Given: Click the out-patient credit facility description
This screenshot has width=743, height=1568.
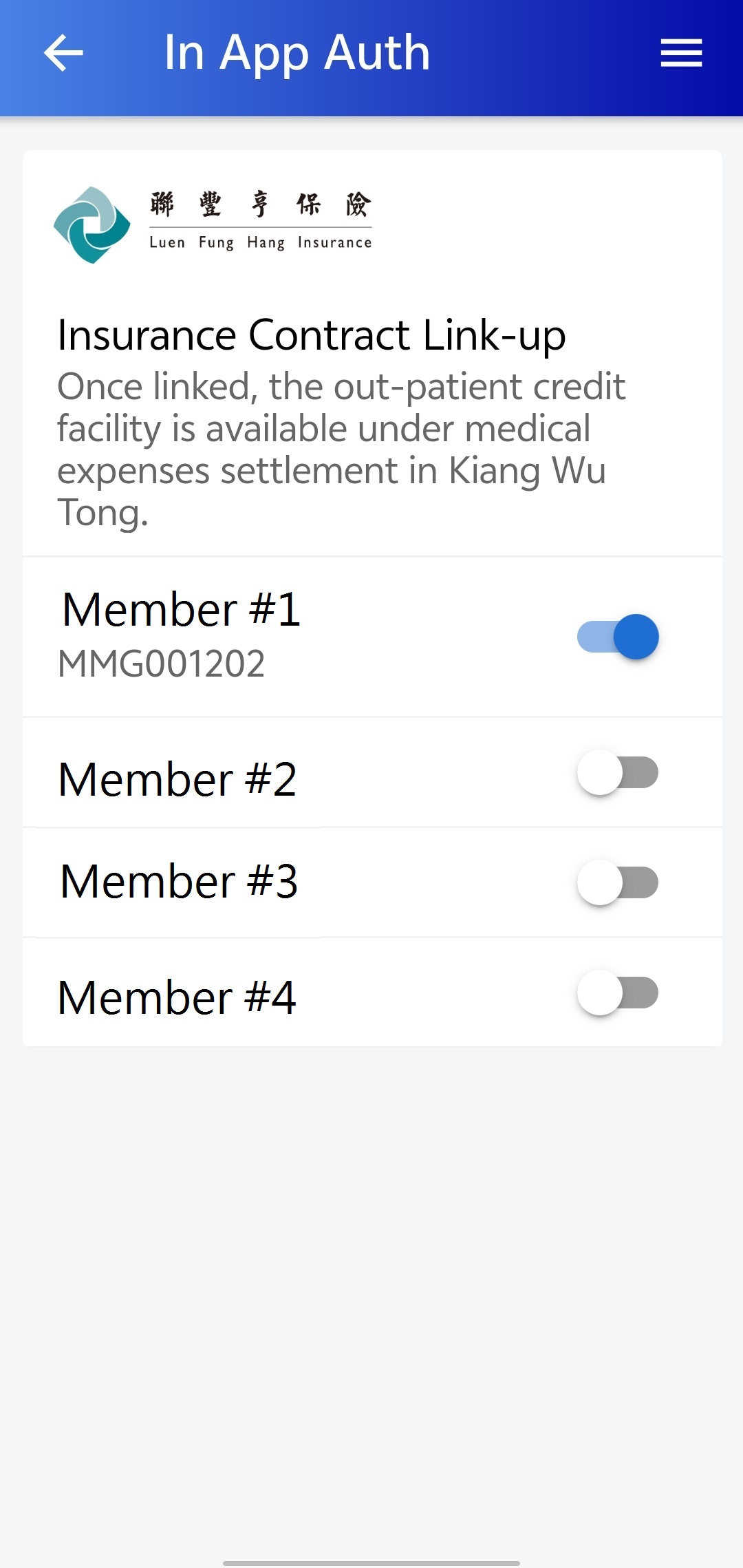Looking at the screenshot, I should (x=341, y=449).
